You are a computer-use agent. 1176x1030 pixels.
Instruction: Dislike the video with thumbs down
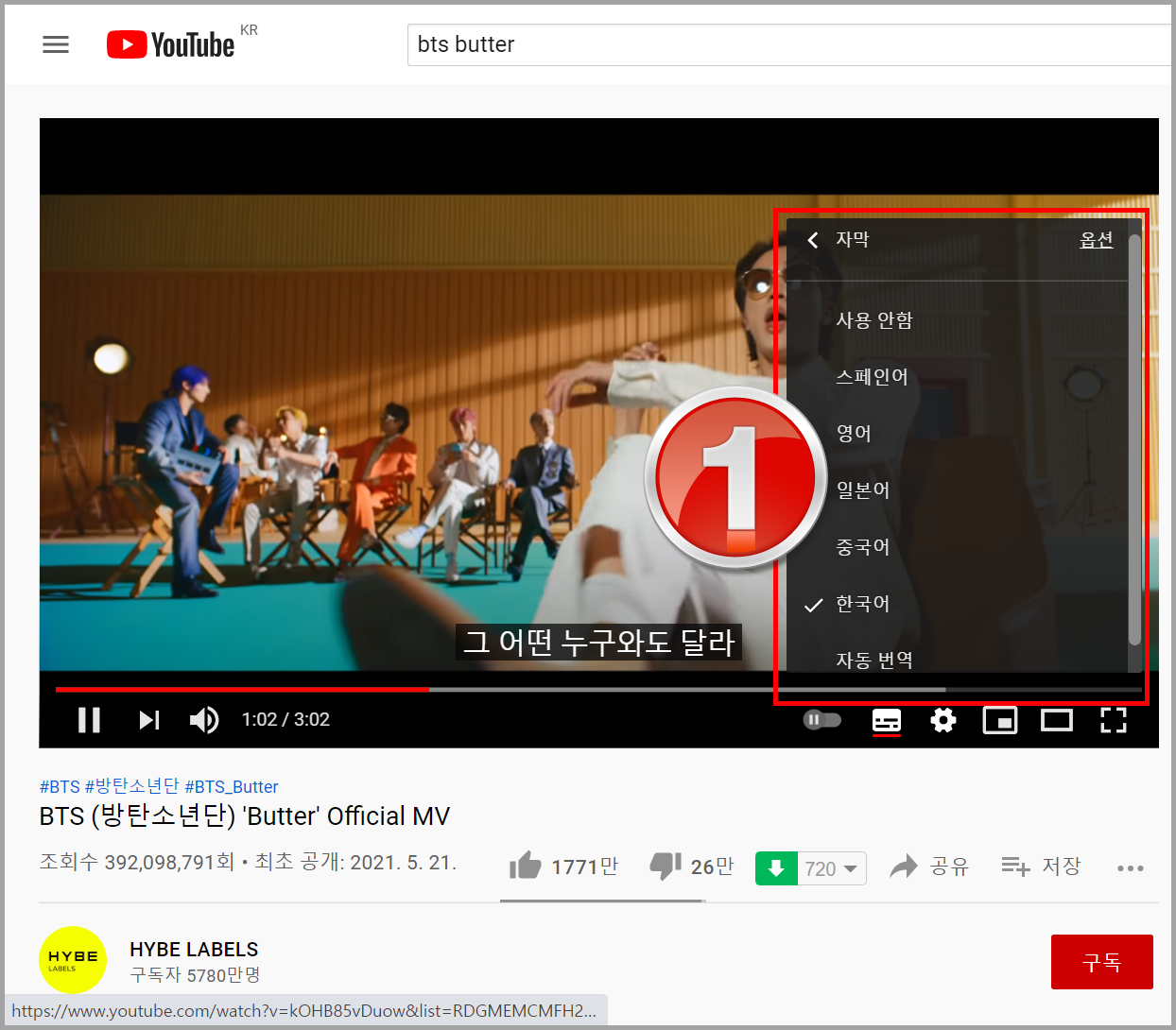[692, 867]
